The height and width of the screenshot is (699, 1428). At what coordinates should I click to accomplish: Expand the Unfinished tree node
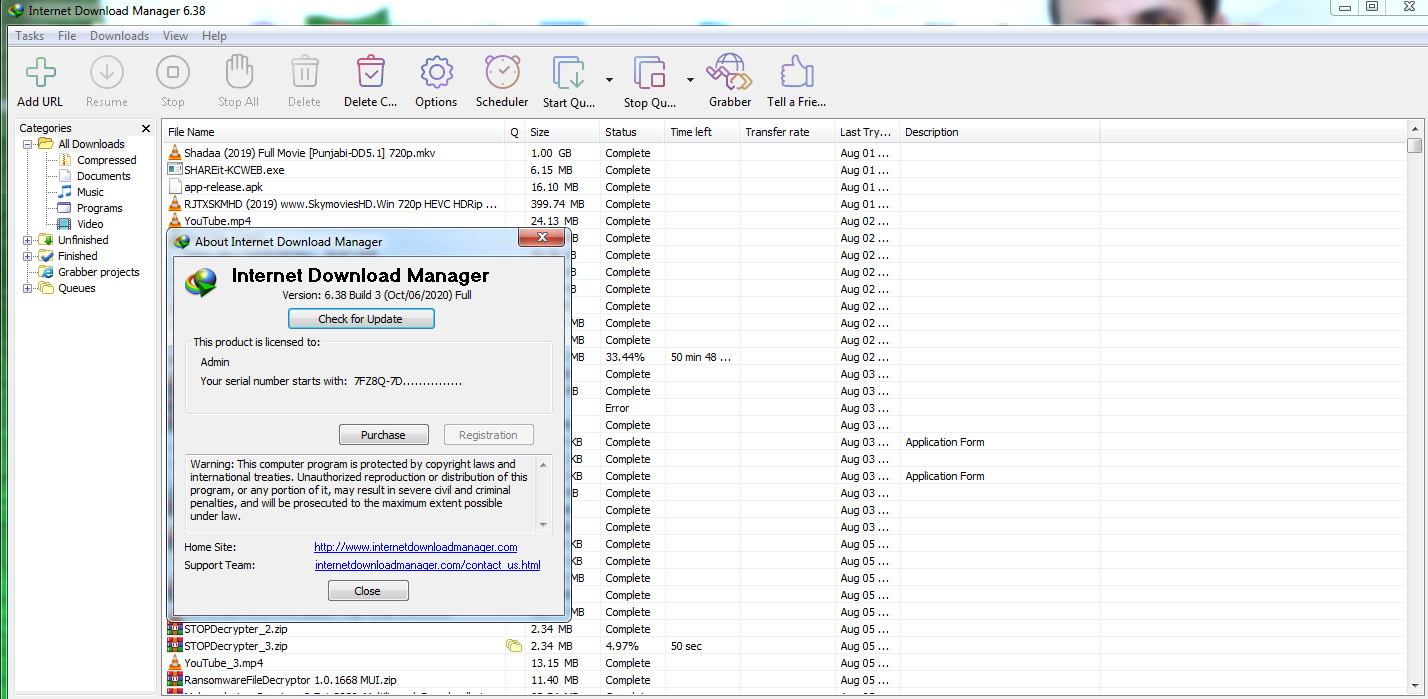tap(28, 240)
